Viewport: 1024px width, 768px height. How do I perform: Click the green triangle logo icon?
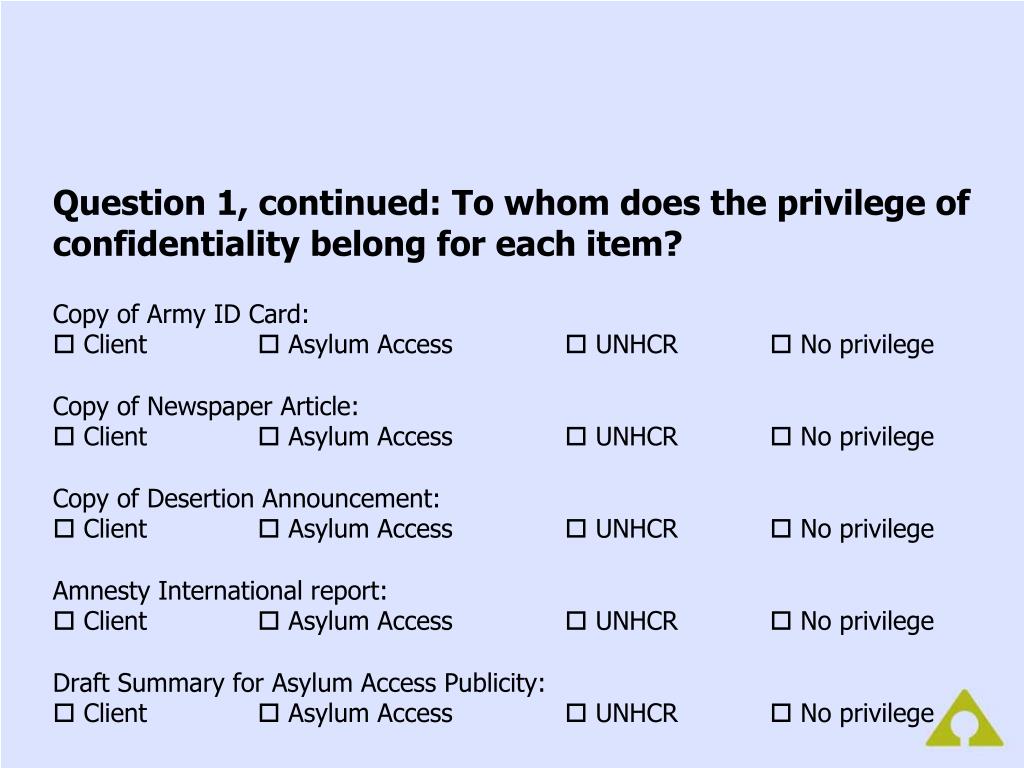tap(965, 718)
